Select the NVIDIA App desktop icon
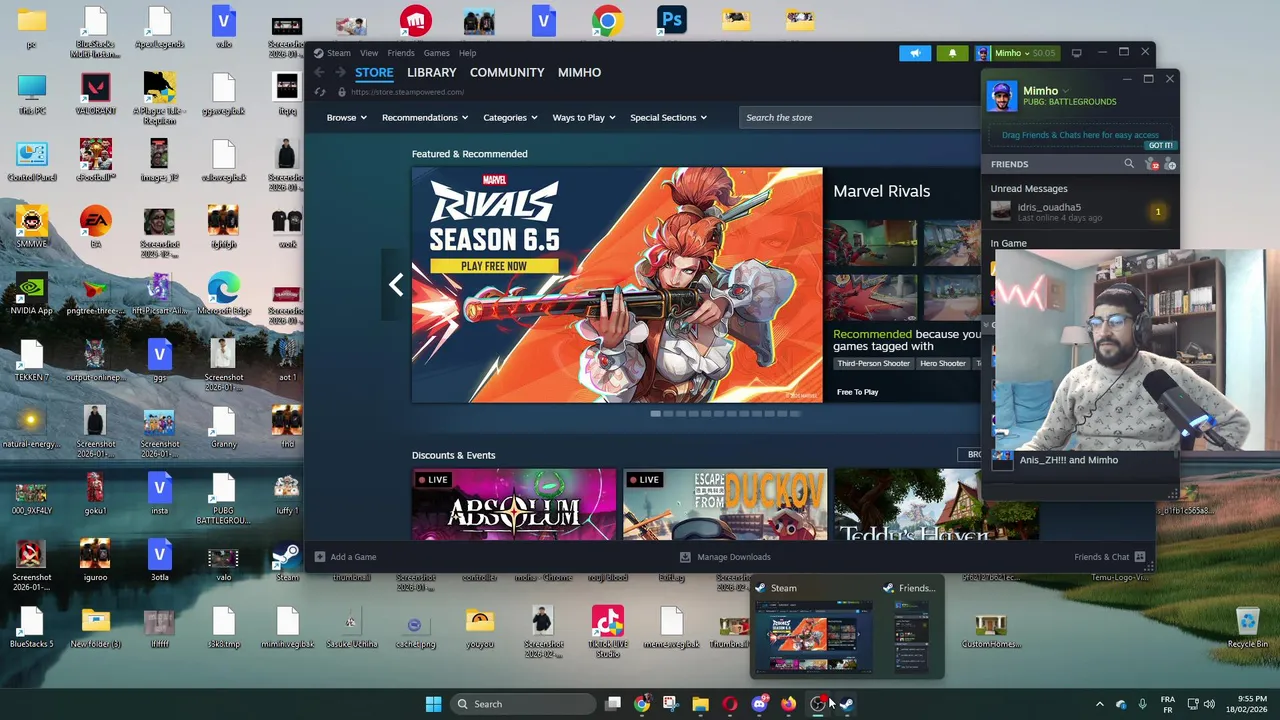The image size is (1280, 720). [31, 295]
